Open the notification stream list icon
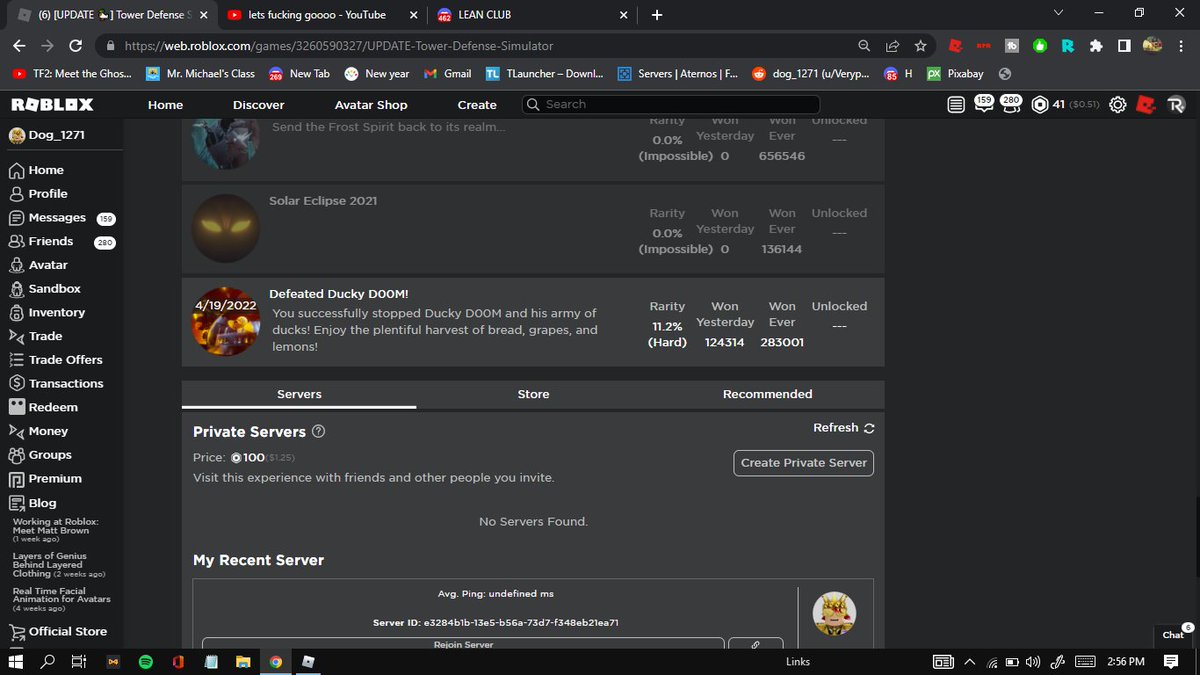Viewport: 1200px width, 675px height. click(x=956, y=105)
